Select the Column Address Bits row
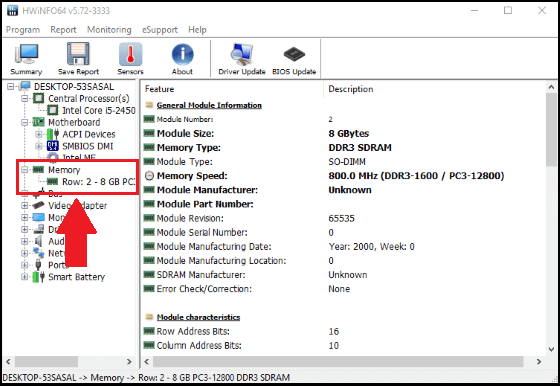 (344, 346)
